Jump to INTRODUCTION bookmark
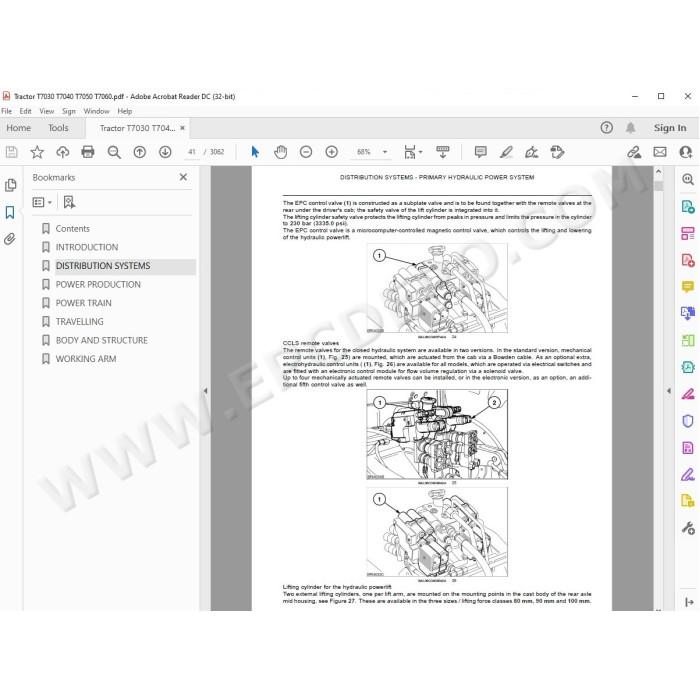Screen dimensions: 700x700 (x=87, y=247)
